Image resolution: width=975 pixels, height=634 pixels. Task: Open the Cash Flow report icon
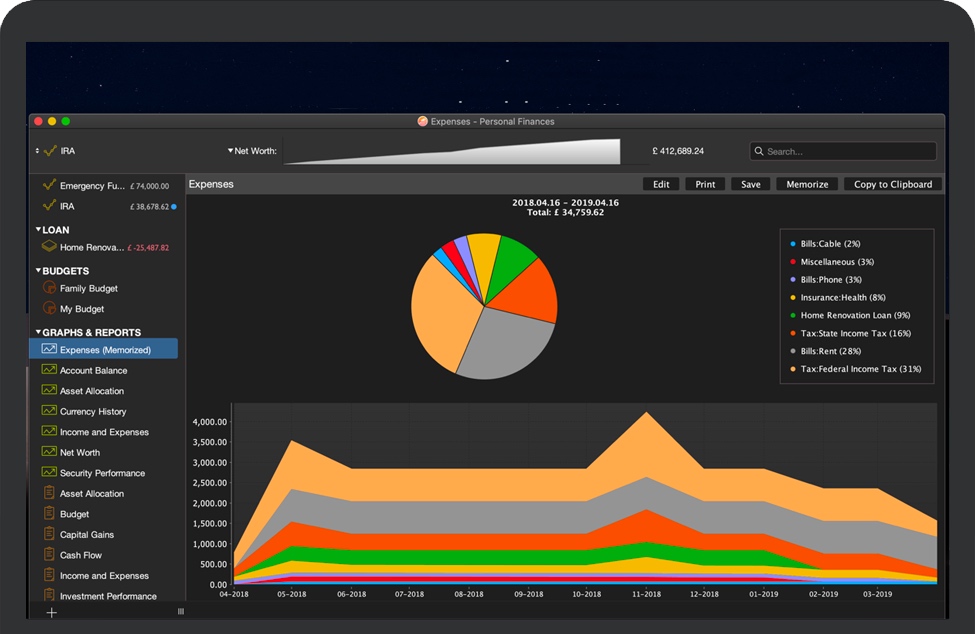click(x=49, y=554)
